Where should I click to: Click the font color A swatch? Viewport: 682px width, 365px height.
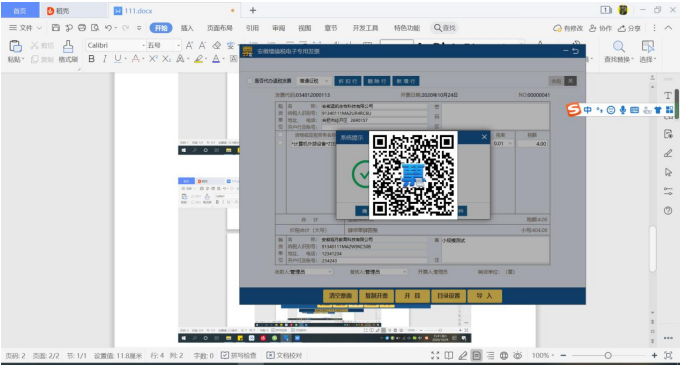coord(216,59)
